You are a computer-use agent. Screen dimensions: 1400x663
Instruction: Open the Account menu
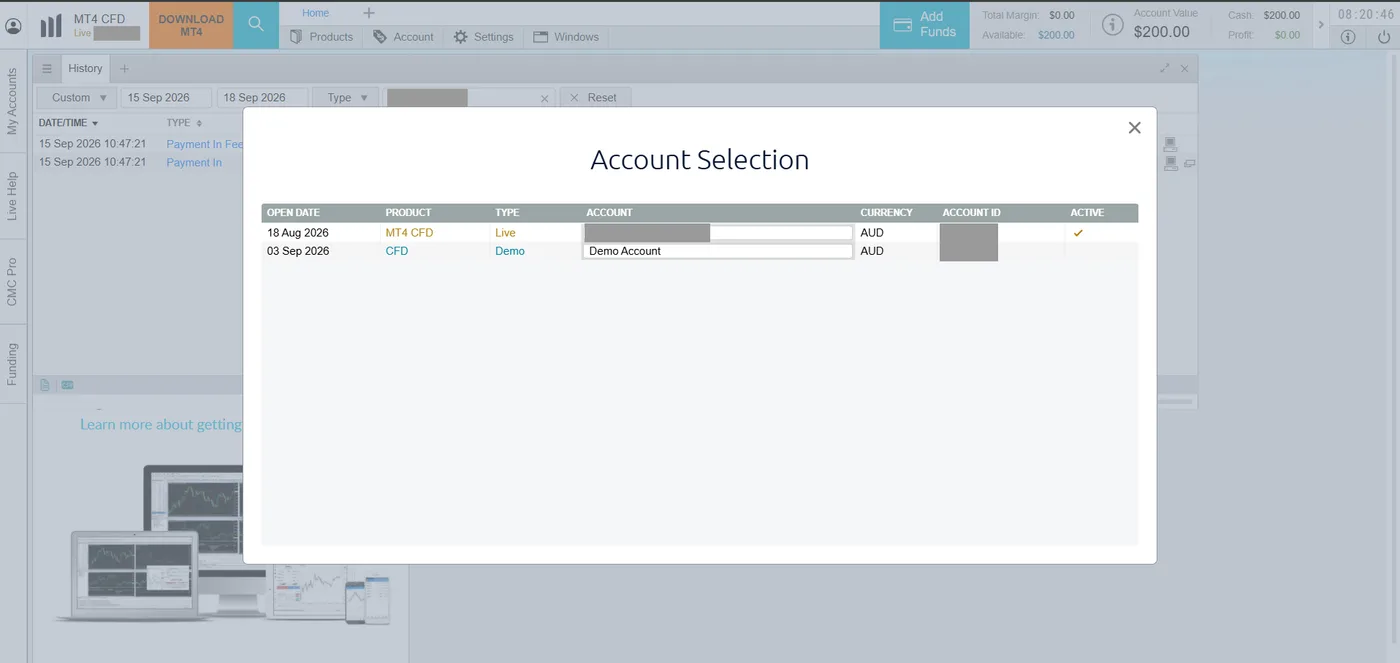403,37
